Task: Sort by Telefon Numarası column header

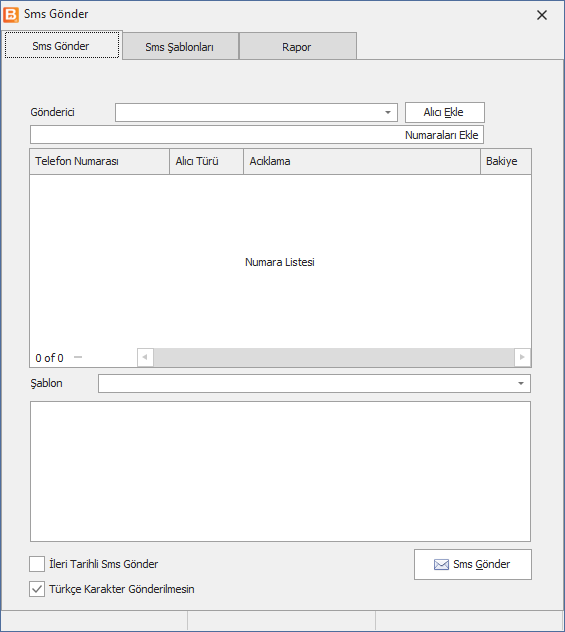Action: tap(100, 161)
